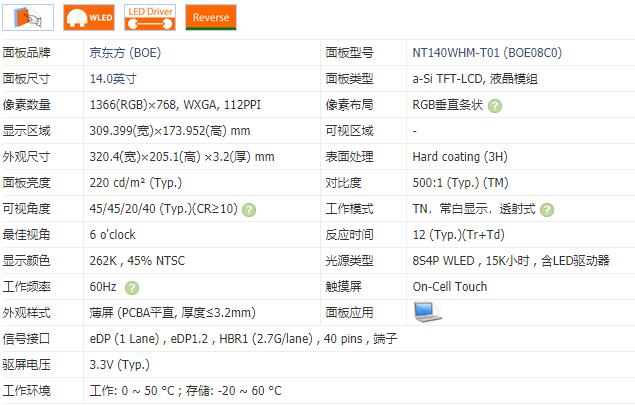Select the 对比度 label
Viewport: 635px width, 405px height.
(x=343, y=183)
